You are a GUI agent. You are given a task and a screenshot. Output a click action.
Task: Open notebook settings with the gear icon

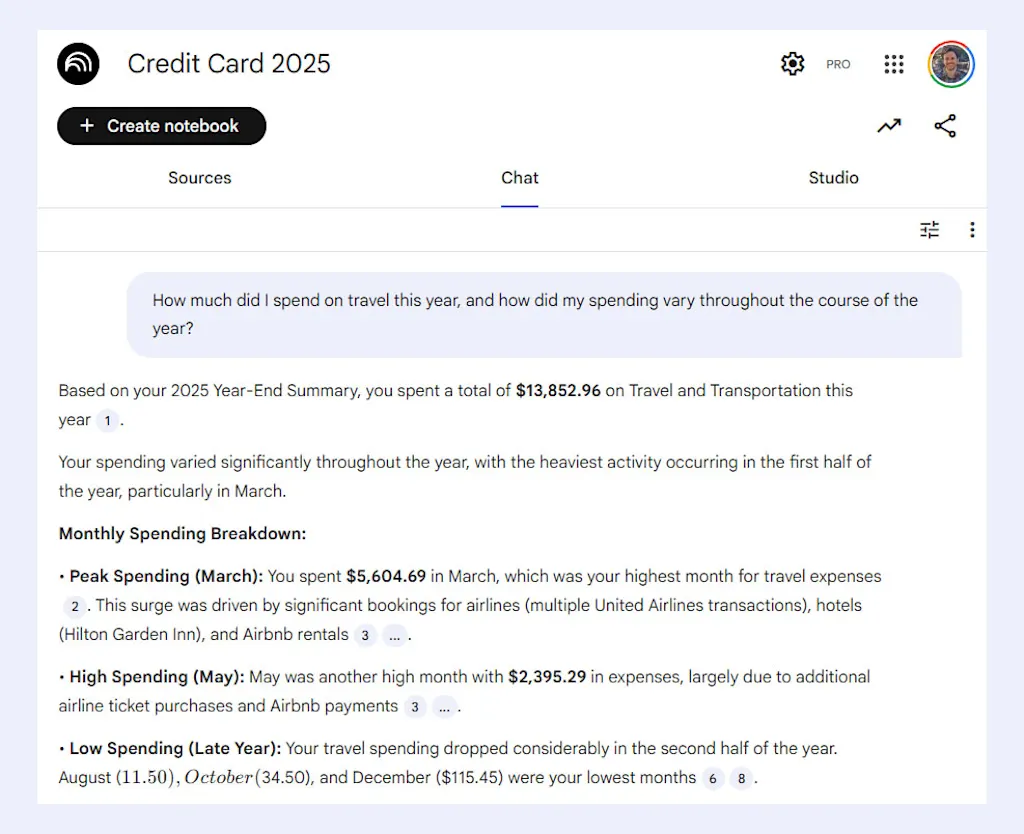792,63
